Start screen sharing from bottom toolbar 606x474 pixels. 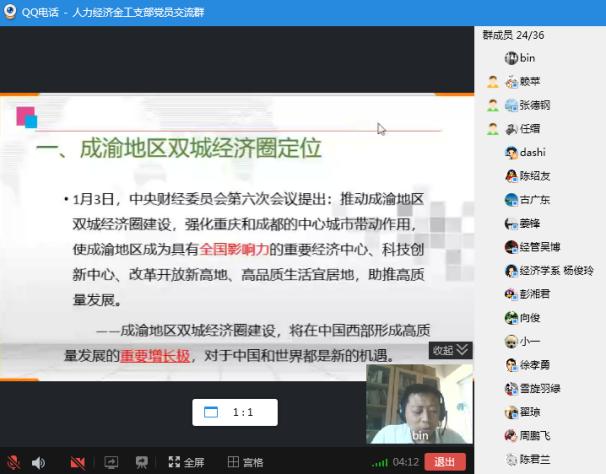[x=111, y=462]
